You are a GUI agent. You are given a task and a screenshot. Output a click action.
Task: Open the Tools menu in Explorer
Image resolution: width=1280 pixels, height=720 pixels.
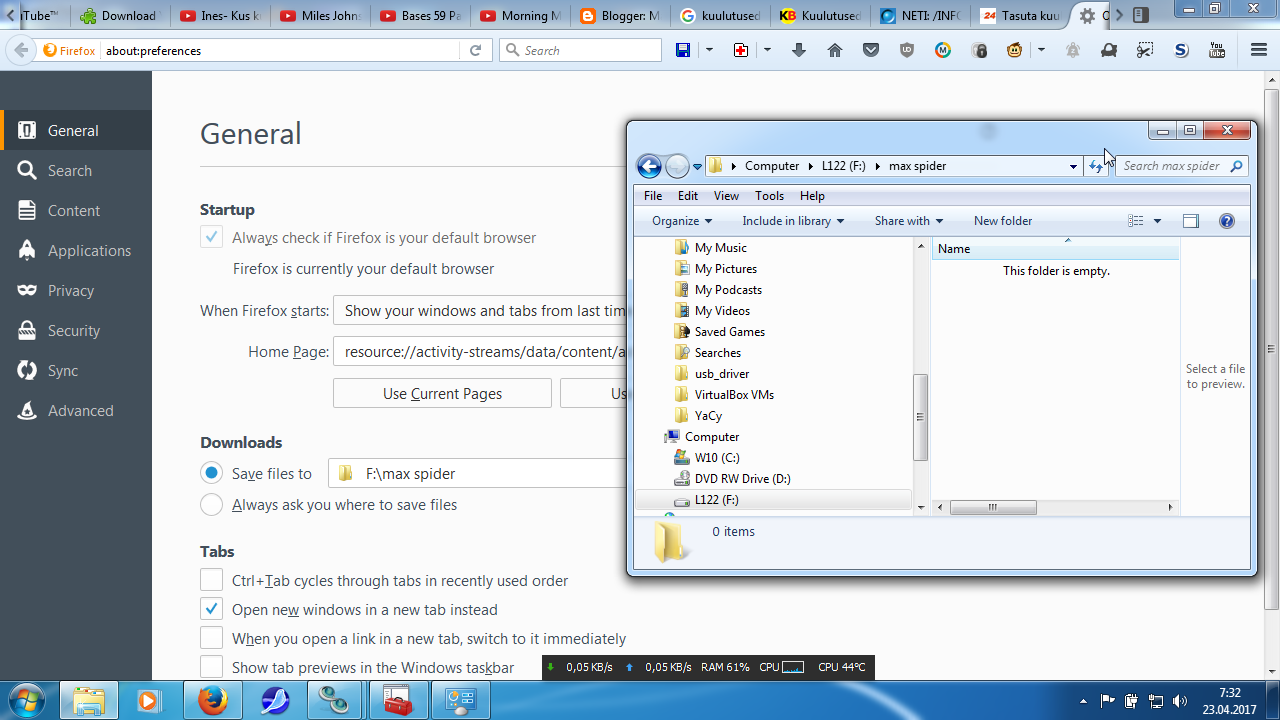pos(770,196)
